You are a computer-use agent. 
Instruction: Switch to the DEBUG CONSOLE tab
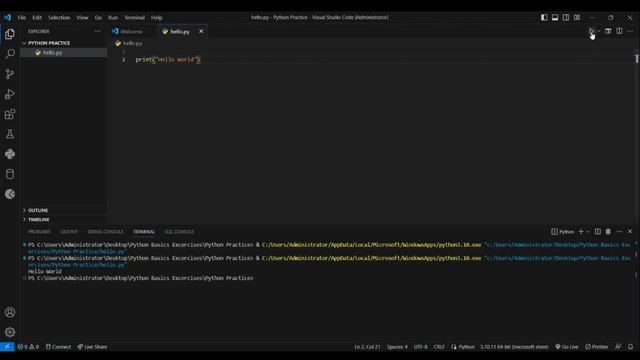[x=105, y=232]
